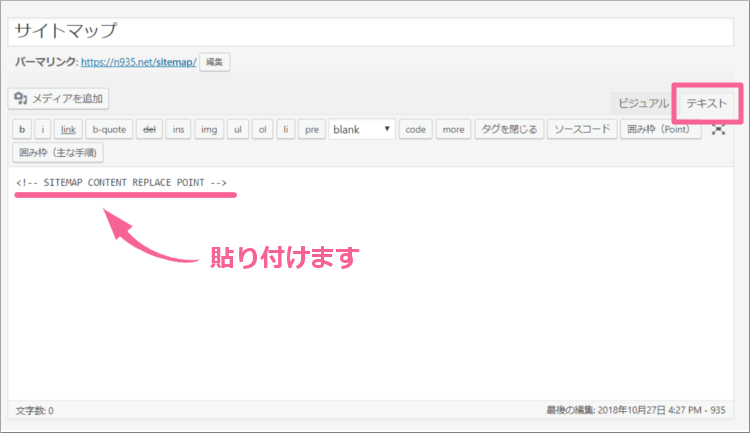Click the 編集 permalink edit button

214,62
